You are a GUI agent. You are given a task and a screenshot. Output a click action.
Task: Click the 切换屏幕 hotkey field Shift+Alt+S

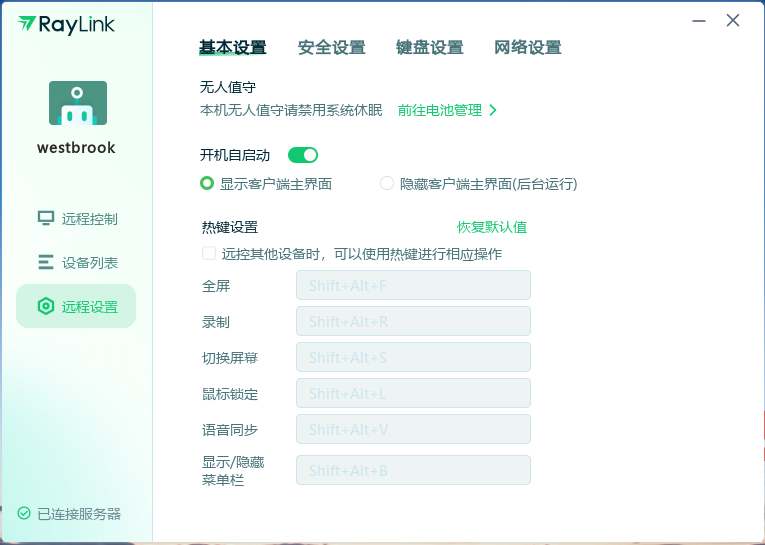[x=413, y=357]
